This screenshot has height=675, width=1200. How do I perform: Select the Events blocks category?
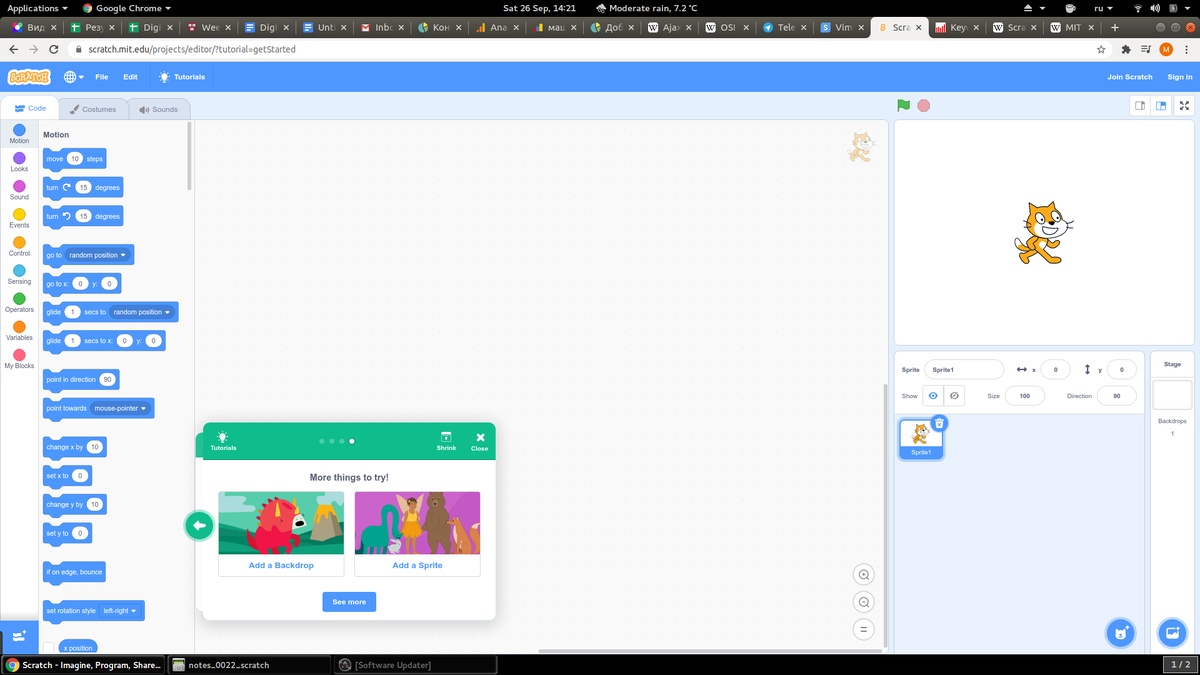[x=19, y=218]
